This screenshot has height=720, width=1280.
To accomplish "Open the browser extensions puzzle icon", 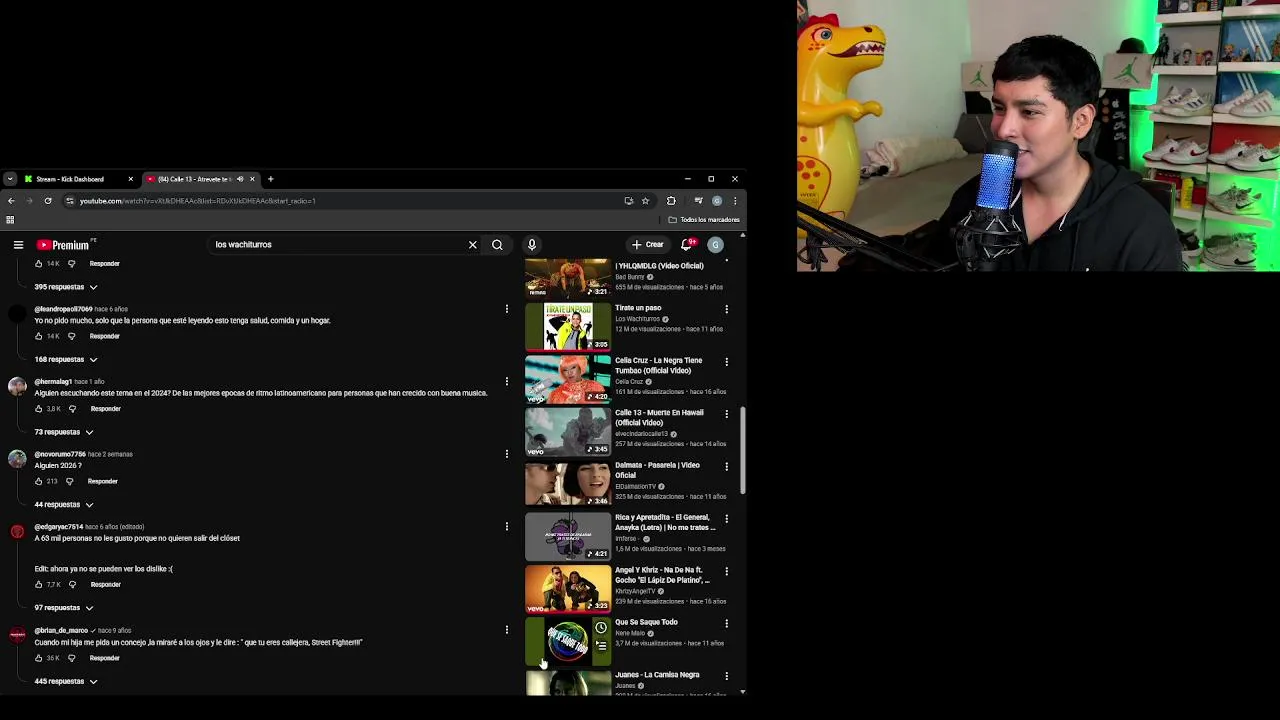I will 671,201.
